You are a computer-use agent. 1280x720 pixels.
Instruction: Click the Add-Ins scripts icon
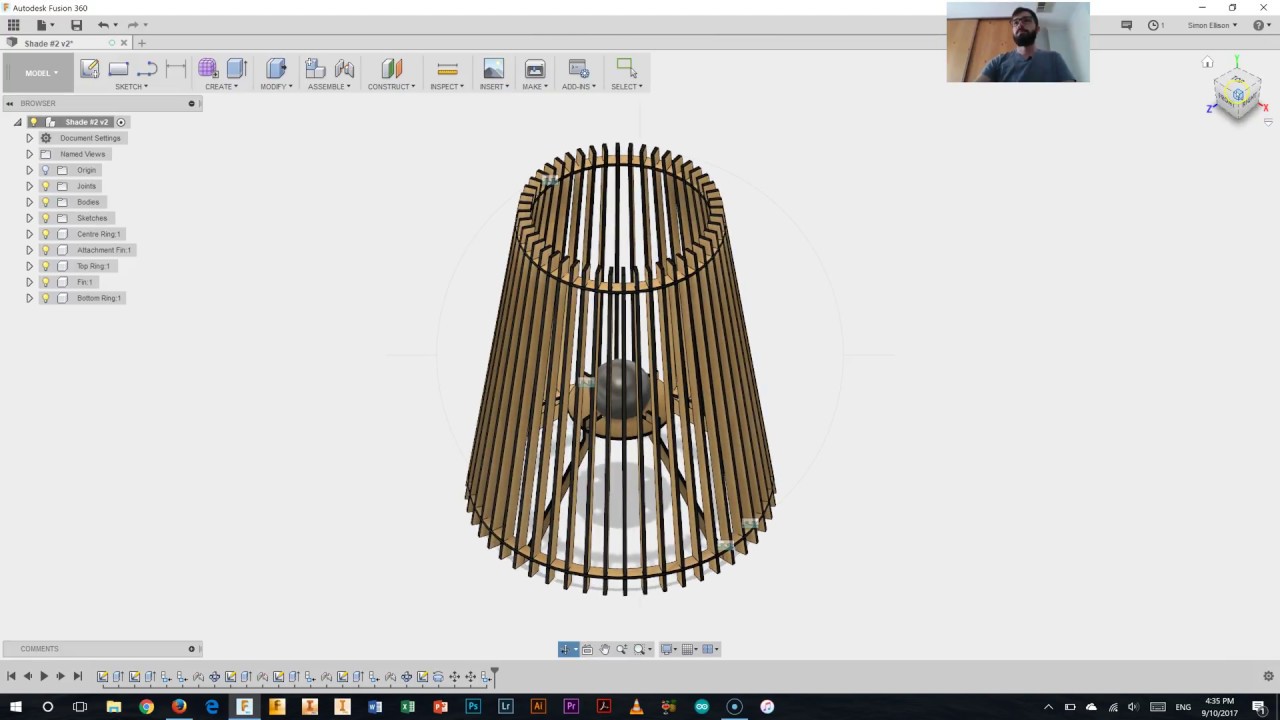pos(578,68)
